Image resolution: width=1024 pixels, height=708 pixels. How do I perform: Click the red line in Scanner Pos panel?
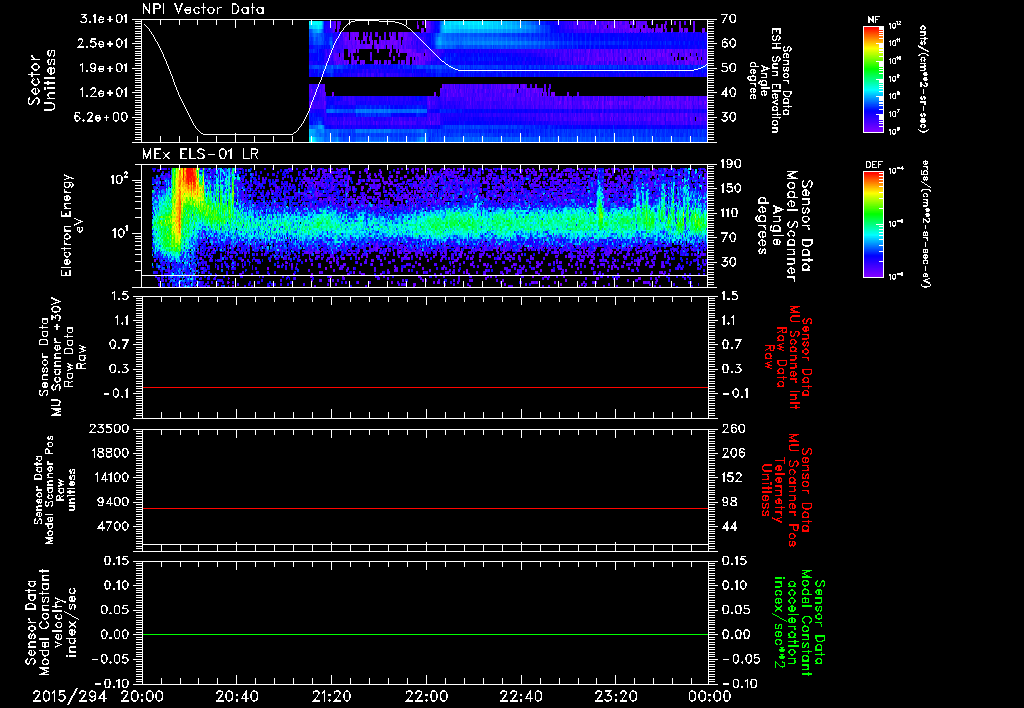425,508
